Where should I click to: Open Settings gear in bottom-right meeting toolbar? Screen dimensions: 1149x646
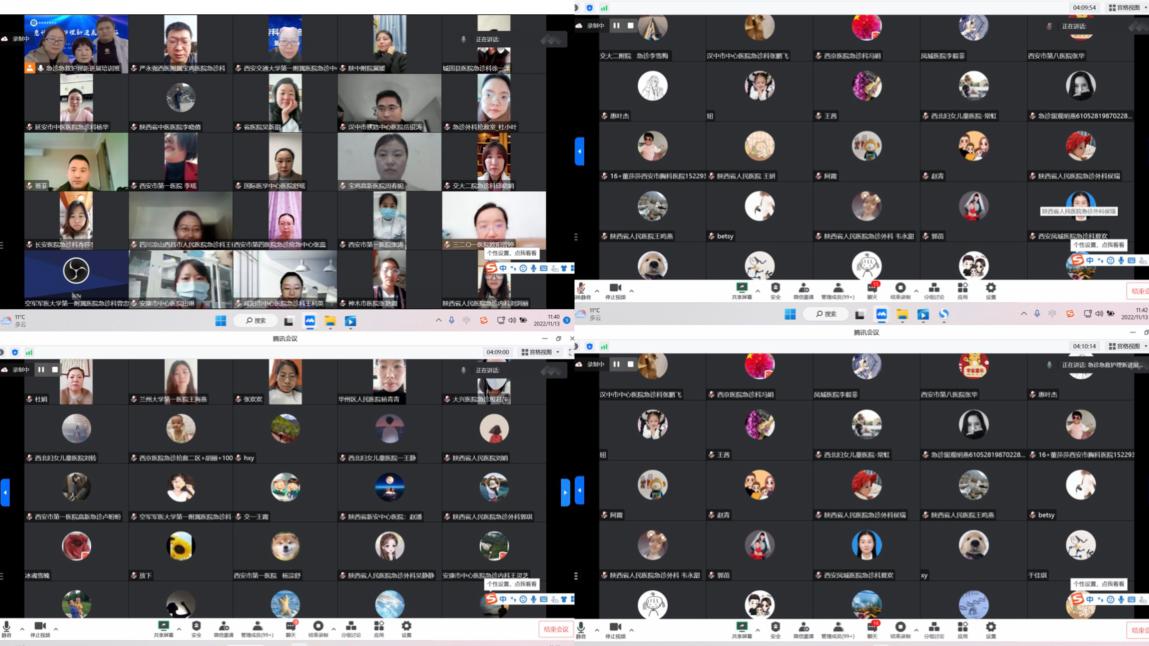990,627
